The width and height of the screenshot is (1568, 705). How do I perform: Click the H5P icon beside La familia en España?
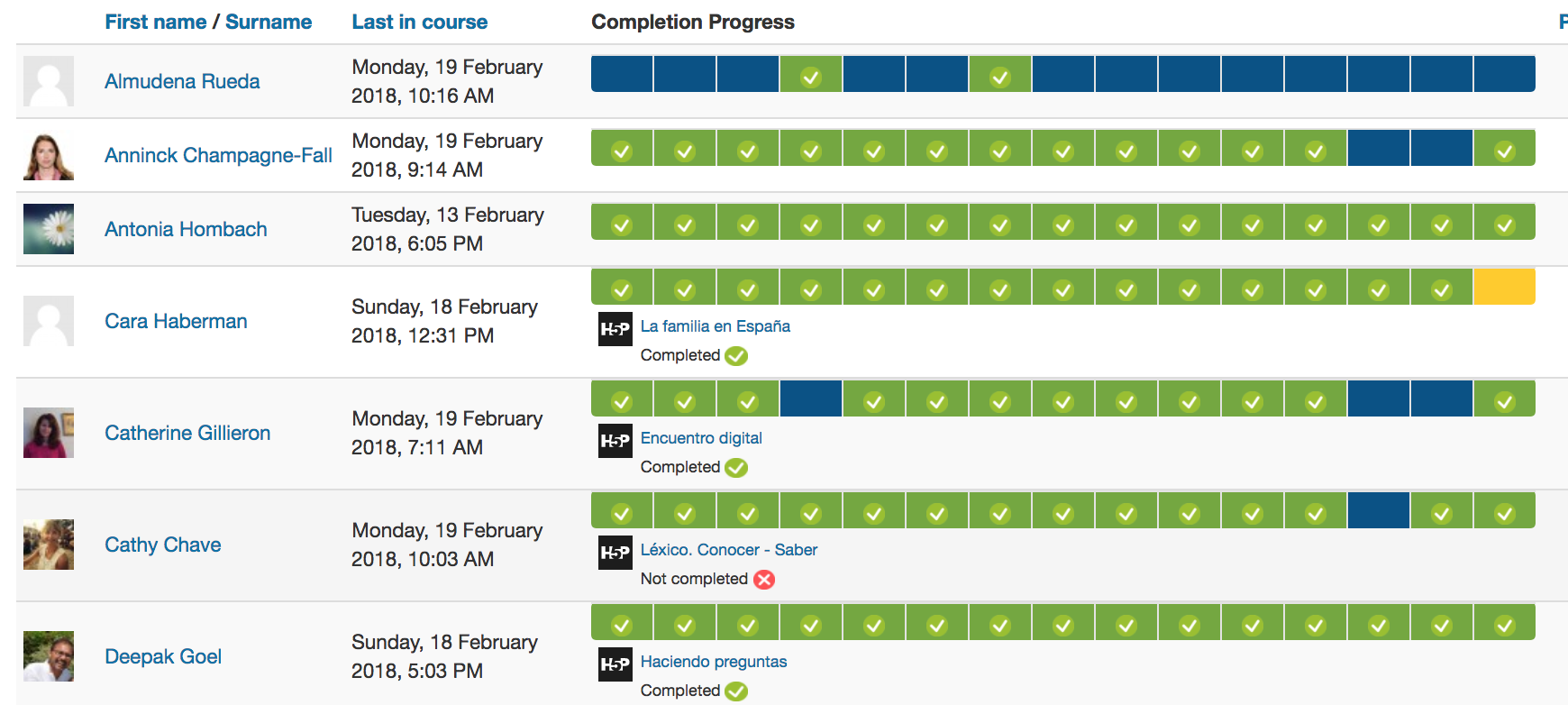(615, 329)
